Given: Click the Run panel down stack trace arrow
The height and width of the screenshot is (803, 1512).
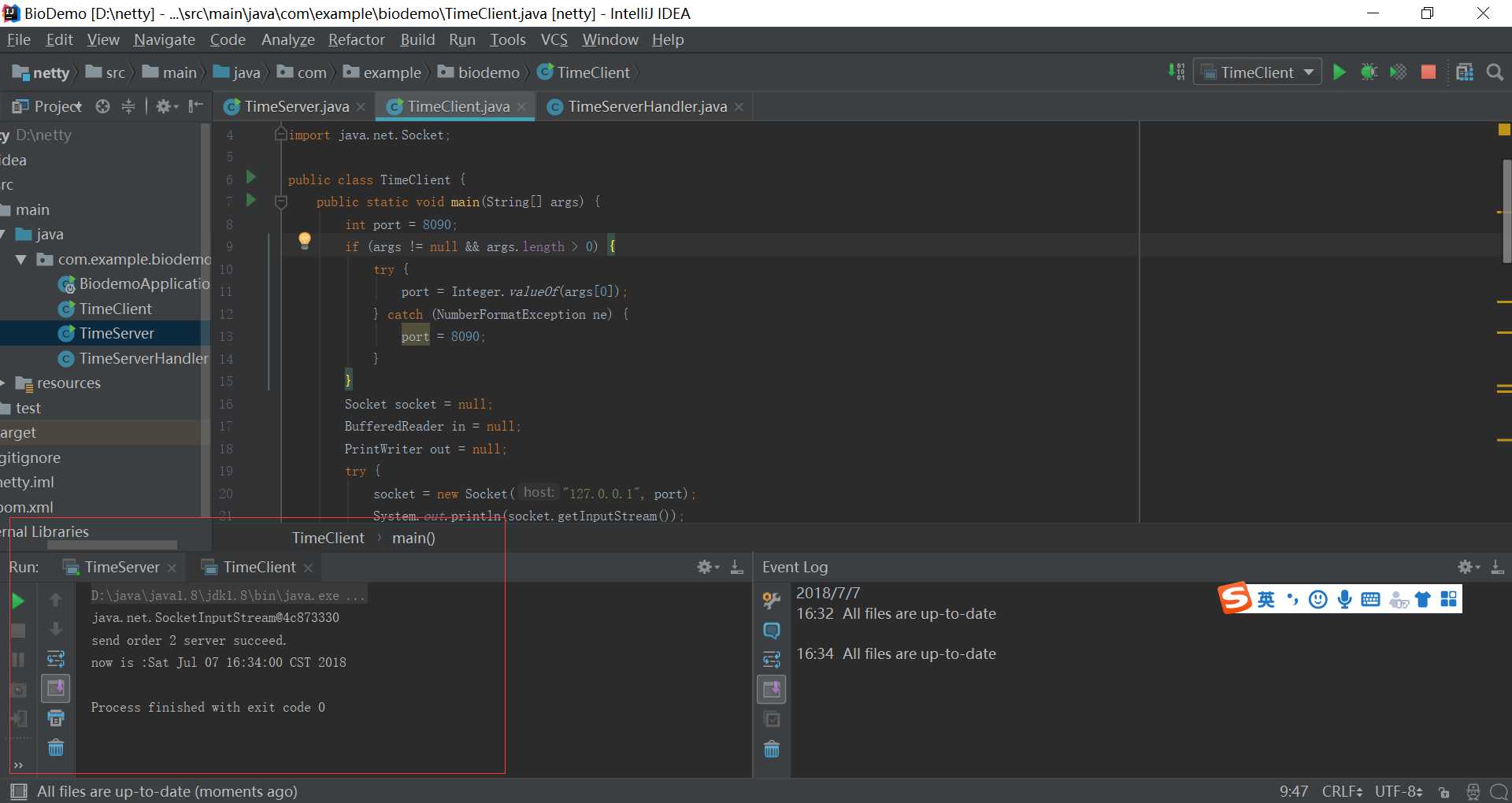Looking at the screenshot, I should click(x=56, y=629).
